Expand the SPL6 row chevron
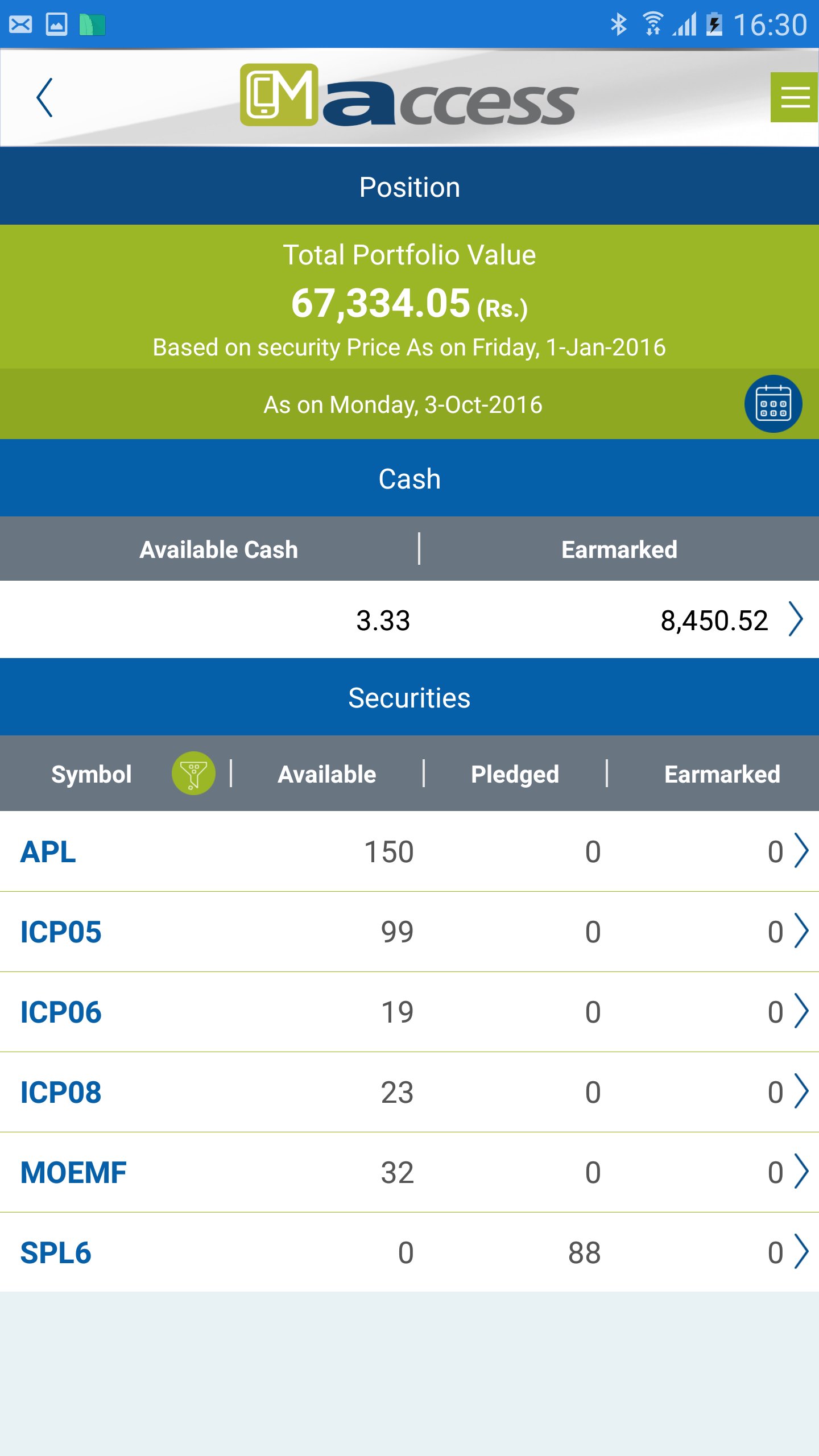Image resolution: width=819 pixels, height=1456 pixels. (801, 1252)
